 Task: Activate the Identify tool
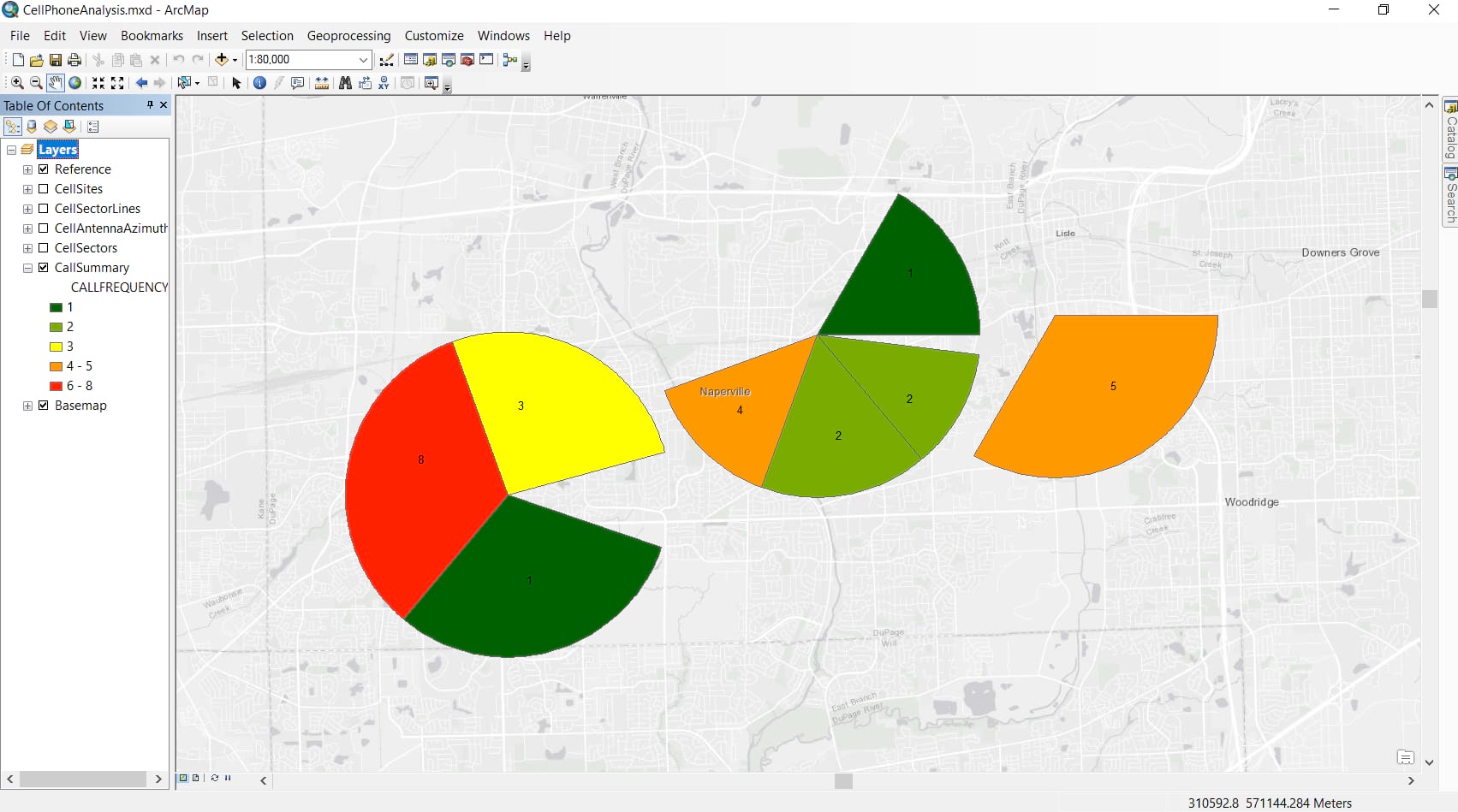[x=259, y=83]
